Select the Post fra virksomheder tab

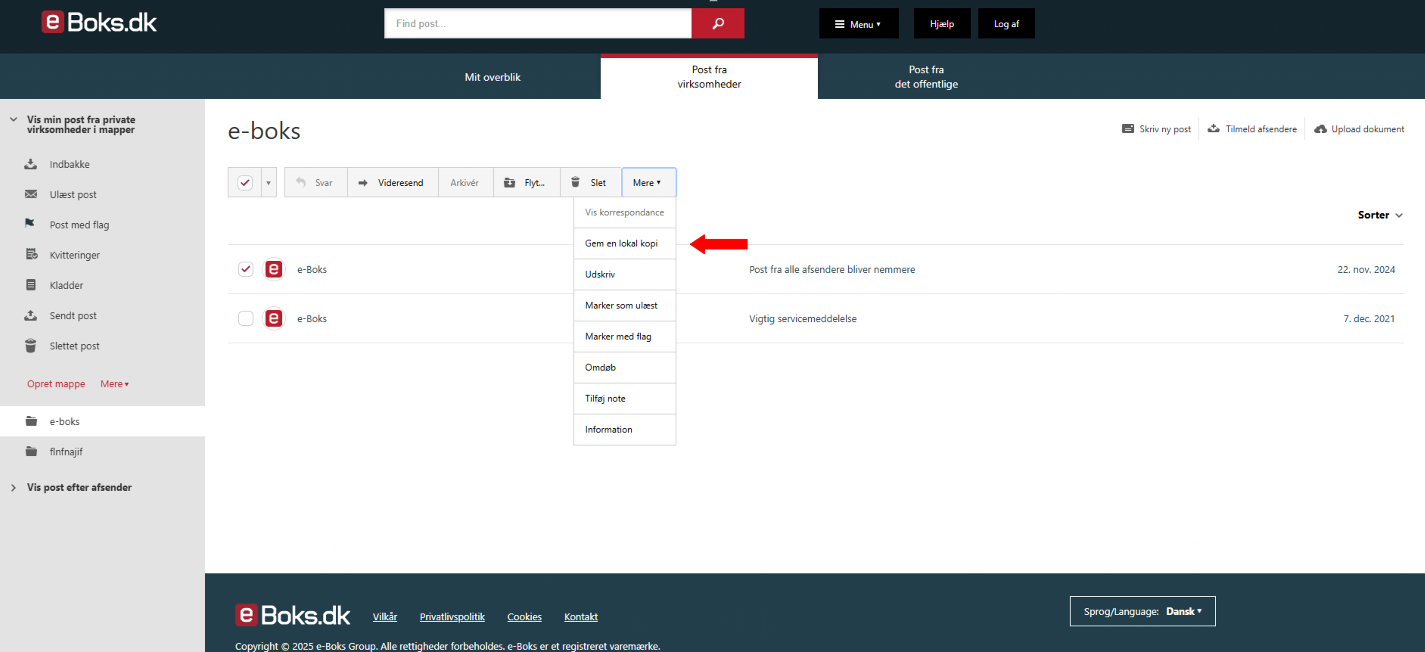pos(709,77)
